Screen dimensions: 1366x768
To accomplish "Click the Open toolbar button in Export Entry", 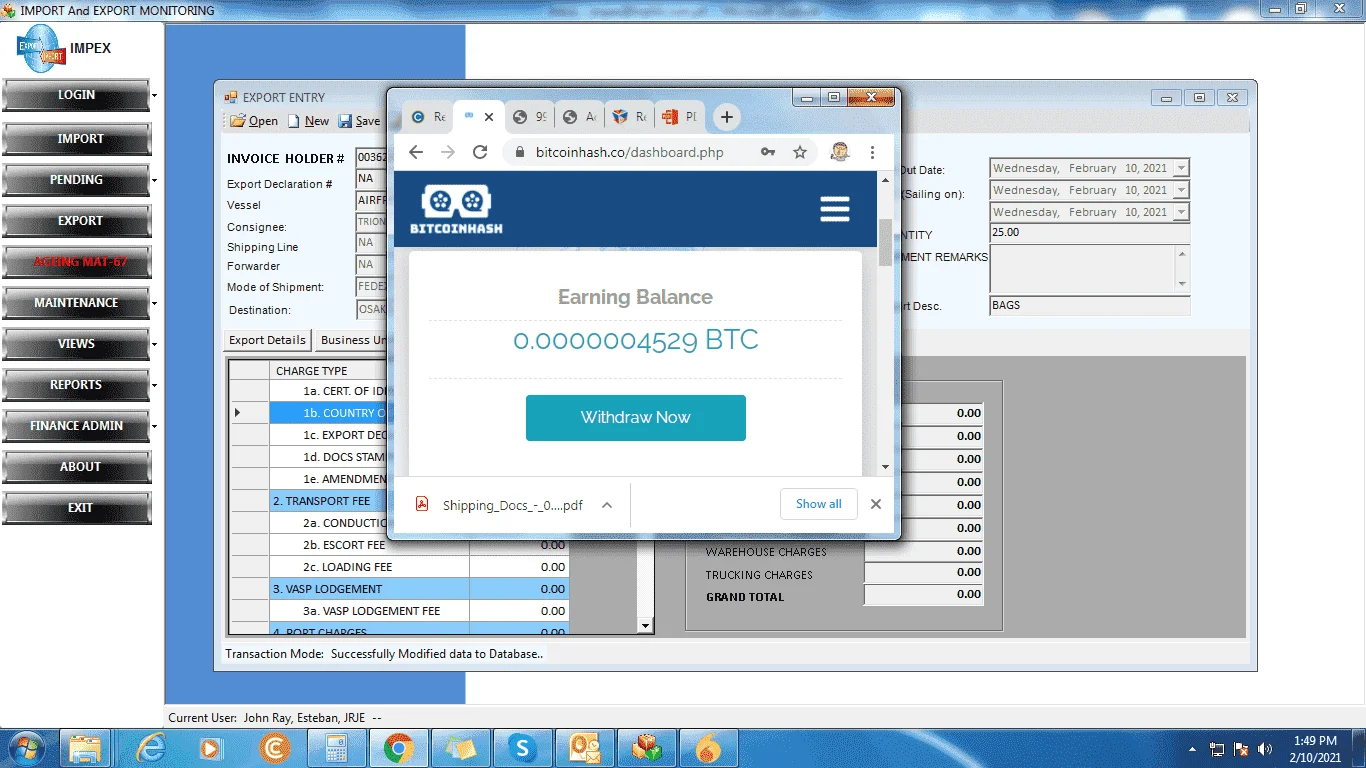I will tap(254, 121).
